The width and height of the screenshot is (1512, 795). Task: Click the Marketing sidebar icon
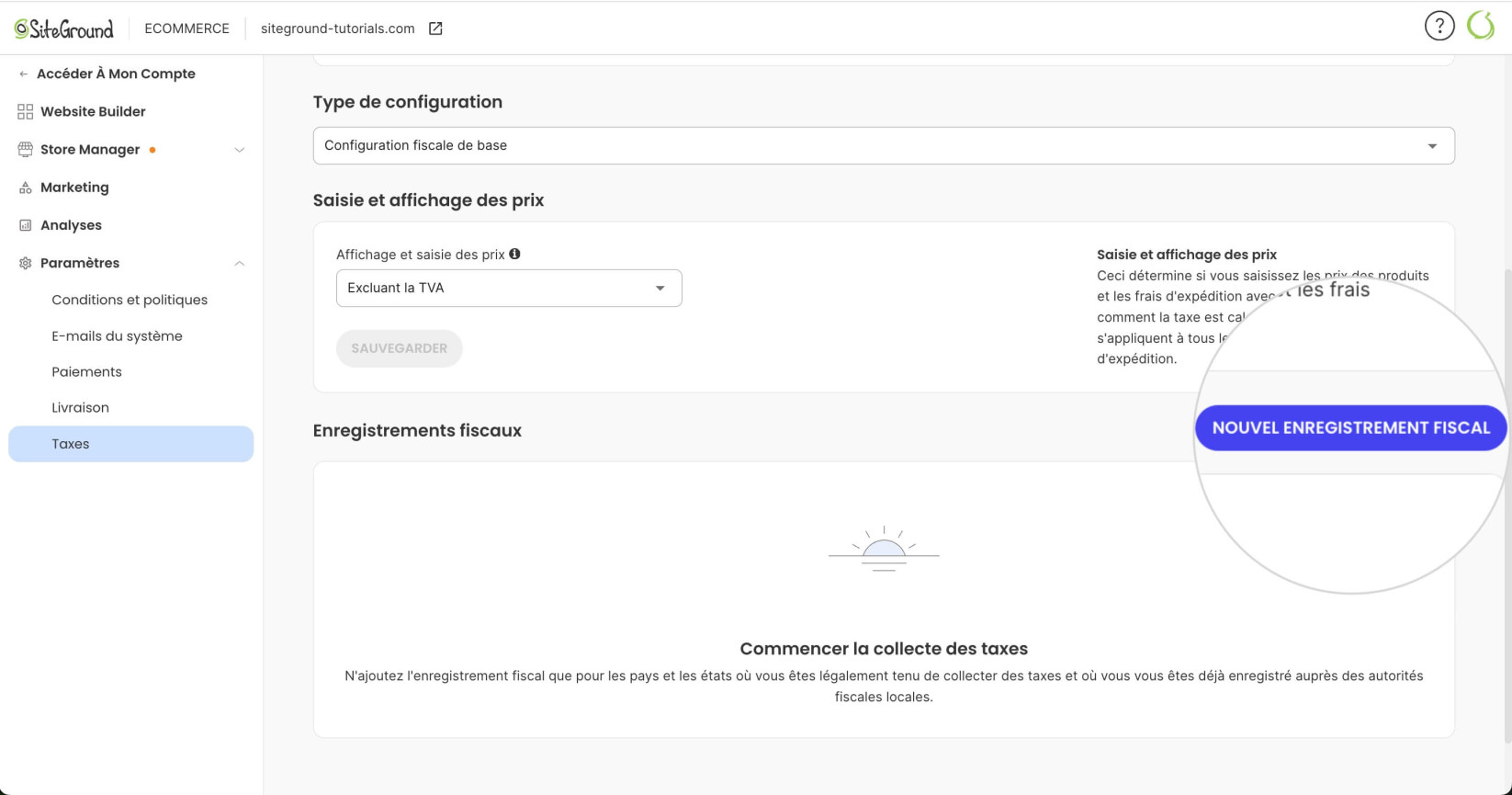(x=25, y=187)
